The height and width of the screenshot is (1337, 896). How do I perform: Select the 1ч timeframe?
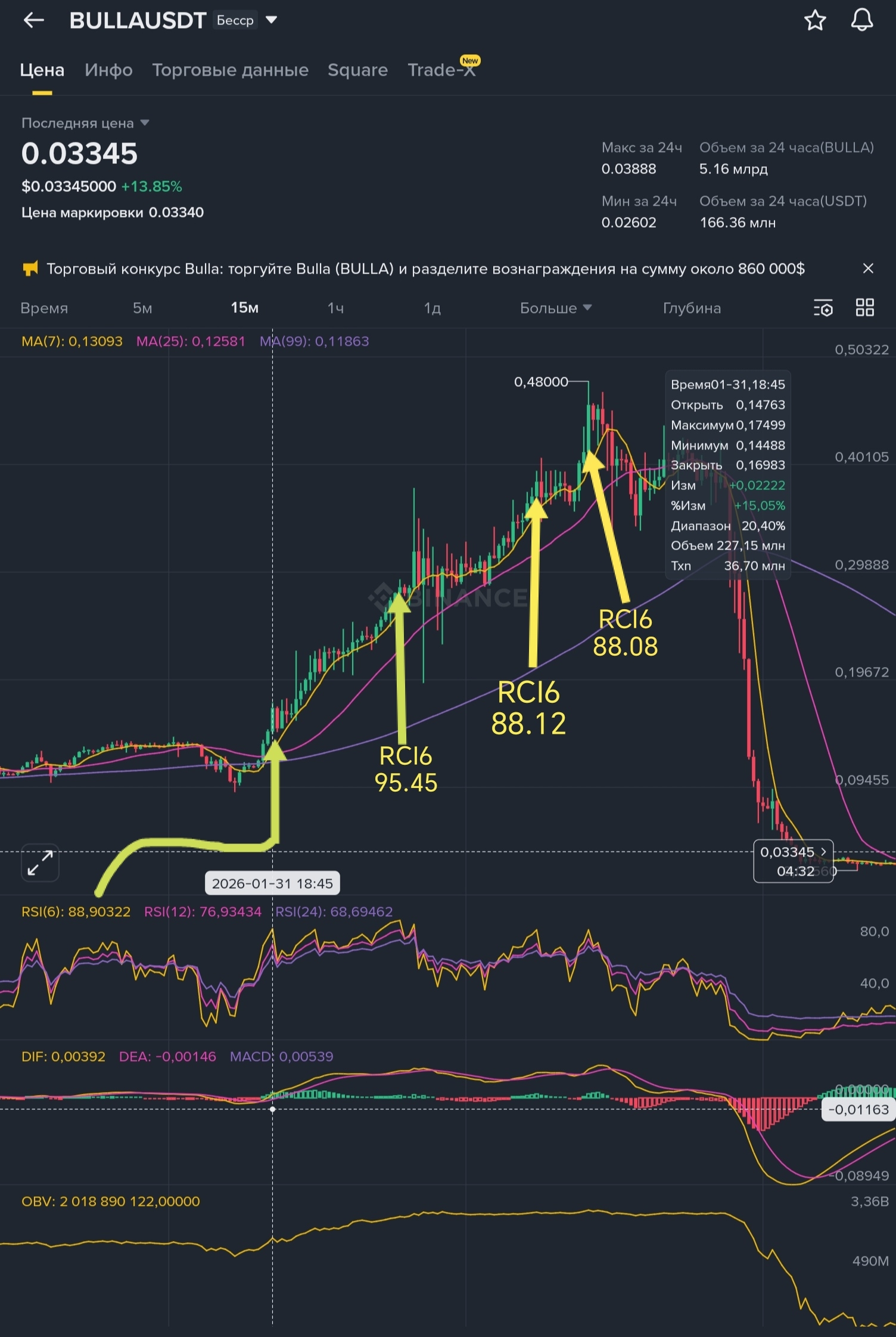[x=335, y=308]
